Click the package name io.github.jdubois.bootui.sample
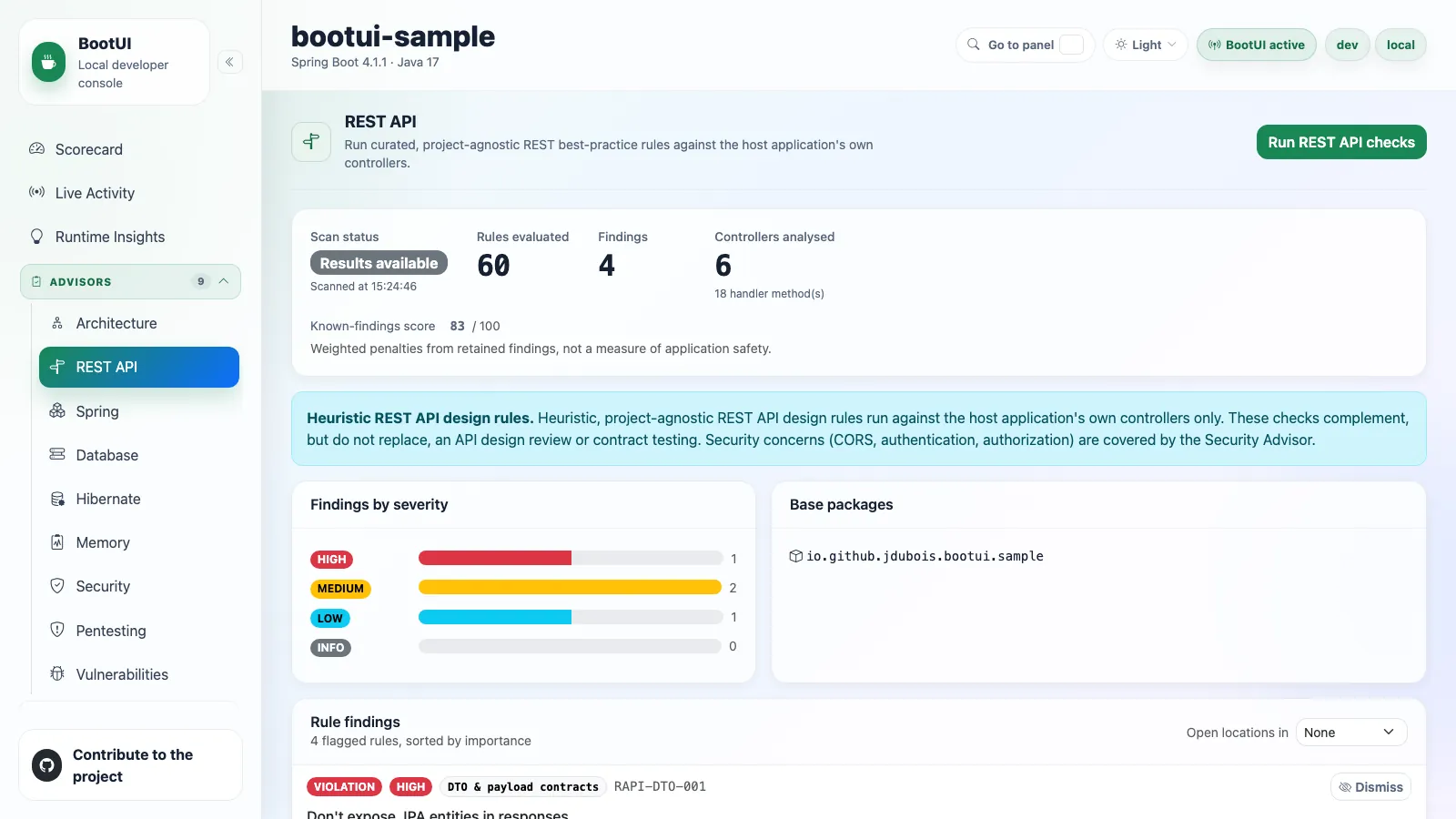 925,556
